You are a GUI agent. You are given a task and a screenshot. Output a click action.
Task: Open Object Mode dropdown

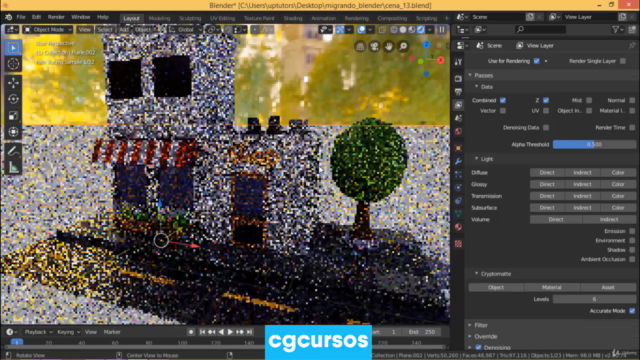[x=48, y=30]
